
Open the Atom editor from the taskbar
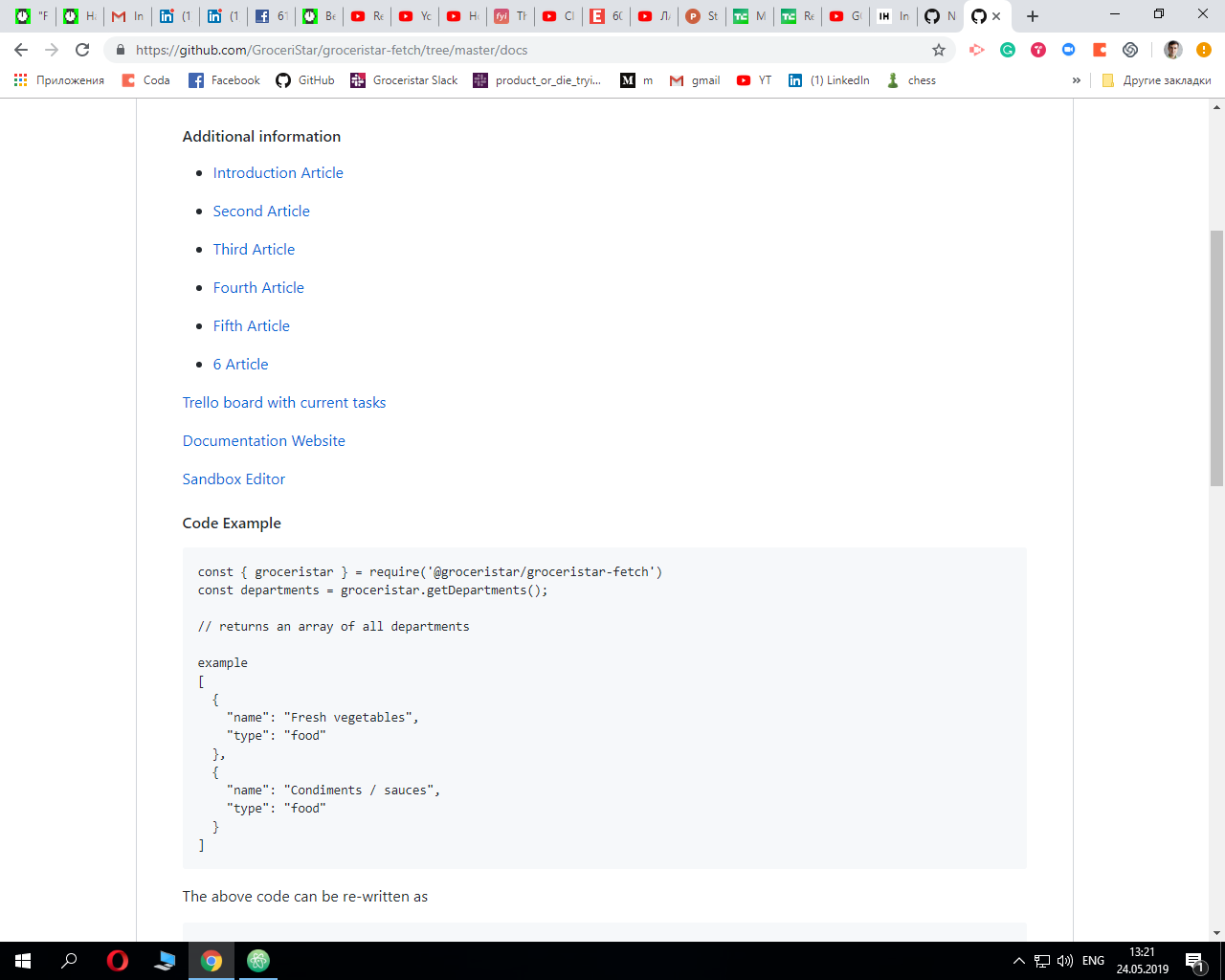click(x=258, y=961)
